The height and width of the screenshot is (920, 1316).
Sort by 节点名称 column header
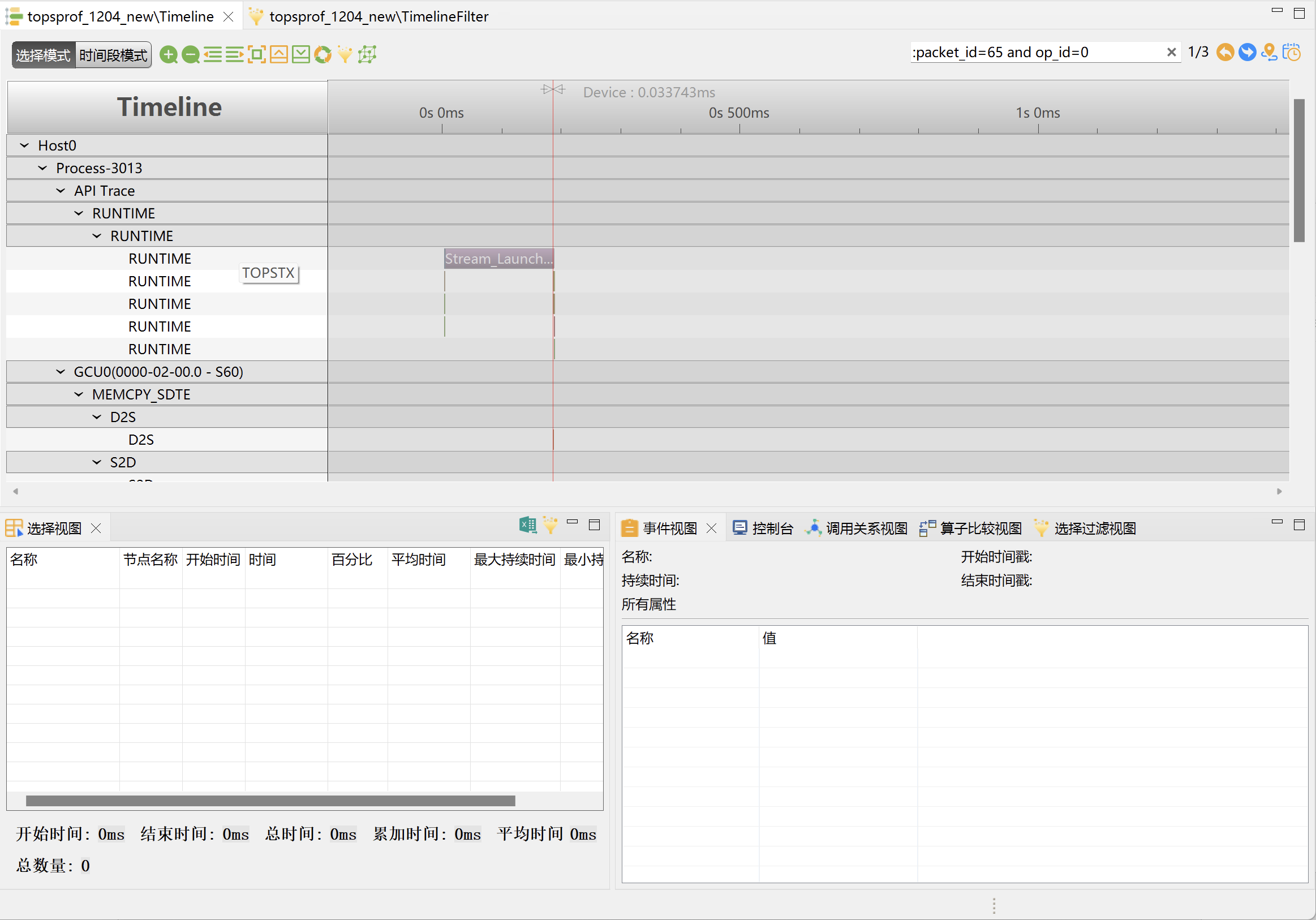[150, 560]
